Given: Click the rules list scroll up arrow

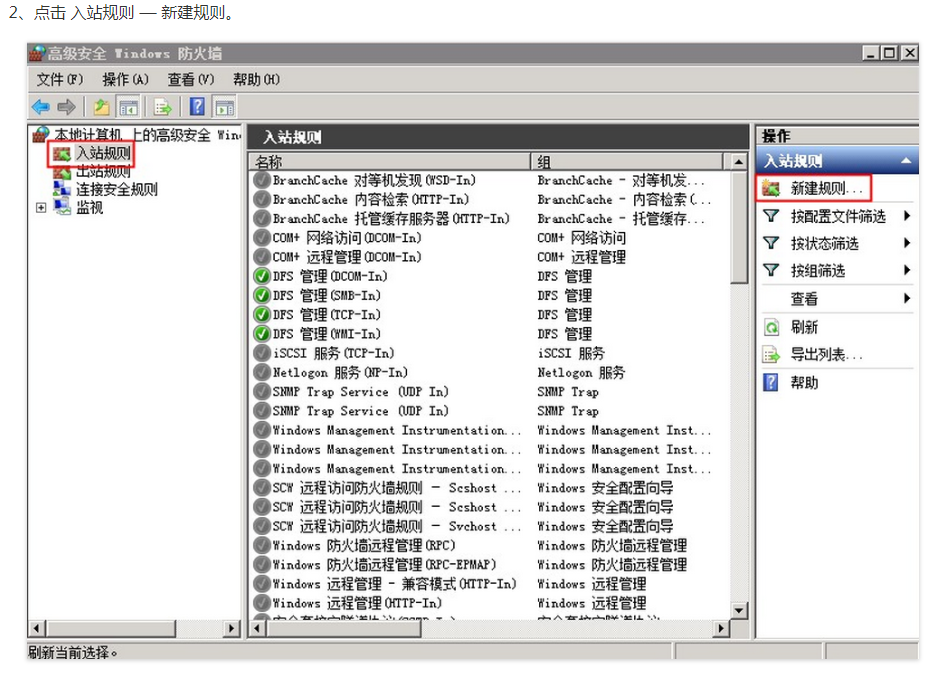Looking at the screenshot, I should pyautogui.click(x=739, y=162).
